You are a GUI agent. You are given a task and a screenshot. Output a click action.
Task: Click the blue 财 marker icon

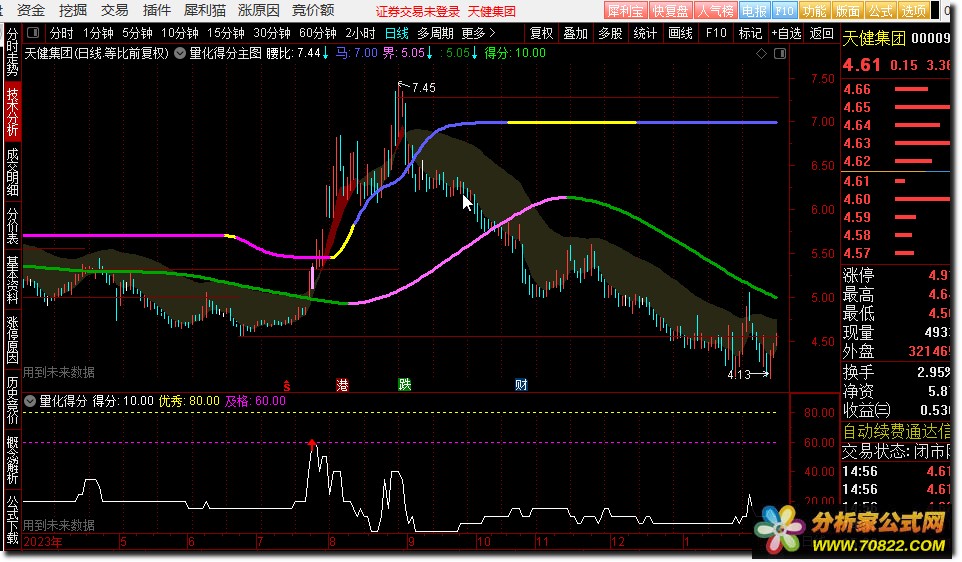click(521, 385)
